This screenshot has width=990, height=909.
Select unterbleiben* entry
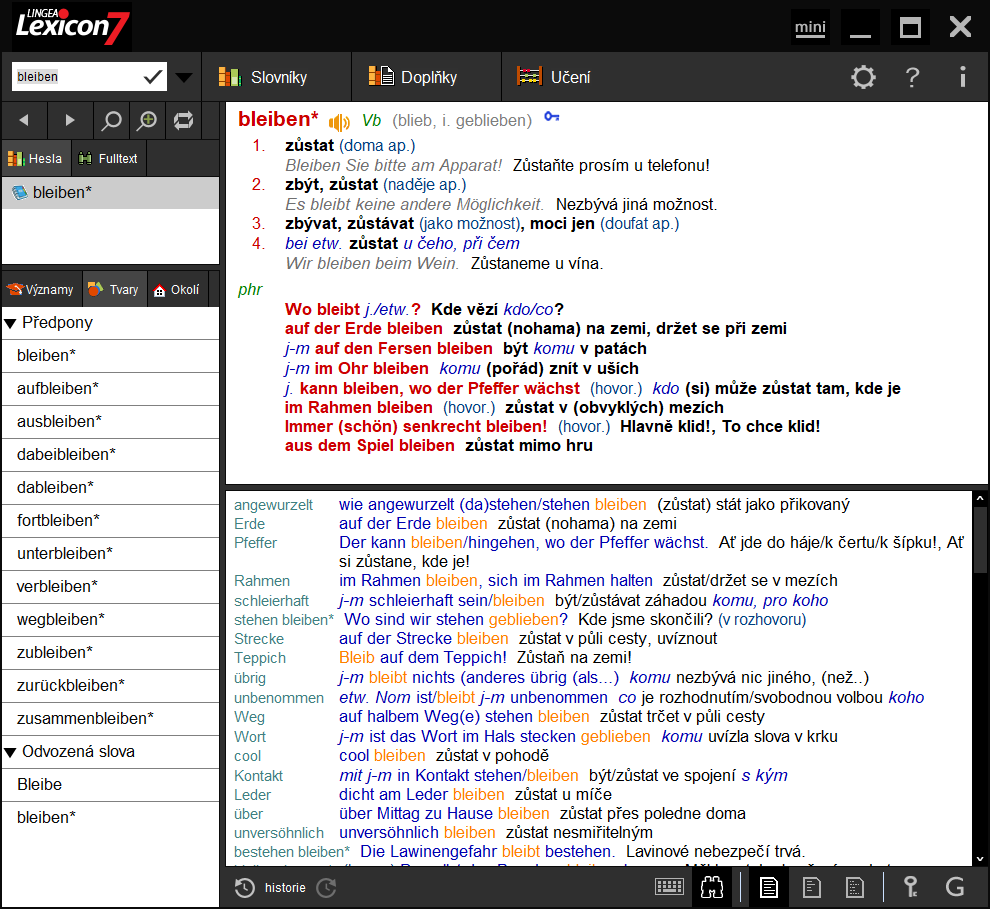click(110, 554)
